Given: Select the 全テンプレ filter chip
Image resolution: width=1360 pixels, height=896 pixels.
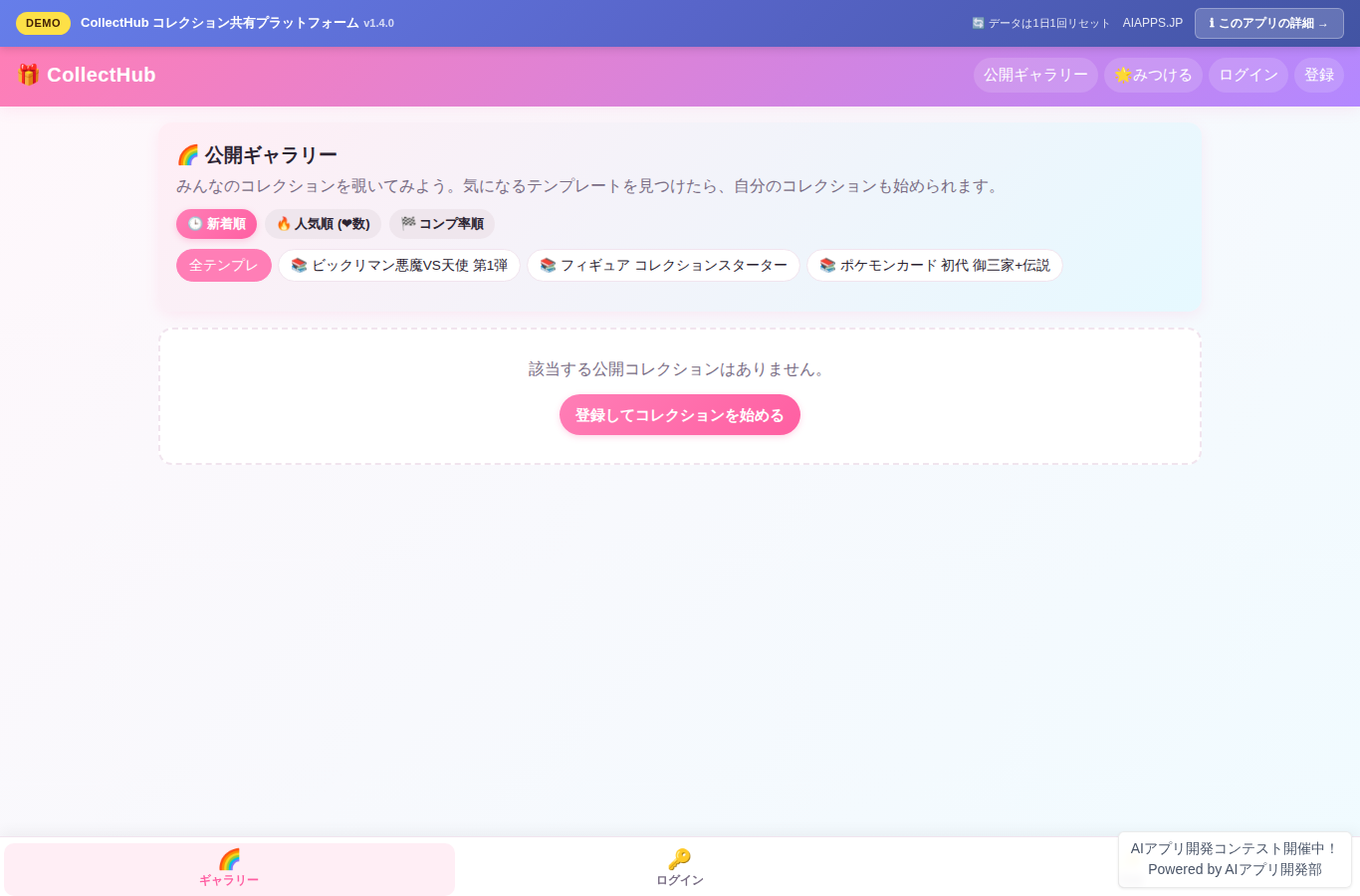Looking at the screenshot, I should pyautogui.click(x=224, y=266).
